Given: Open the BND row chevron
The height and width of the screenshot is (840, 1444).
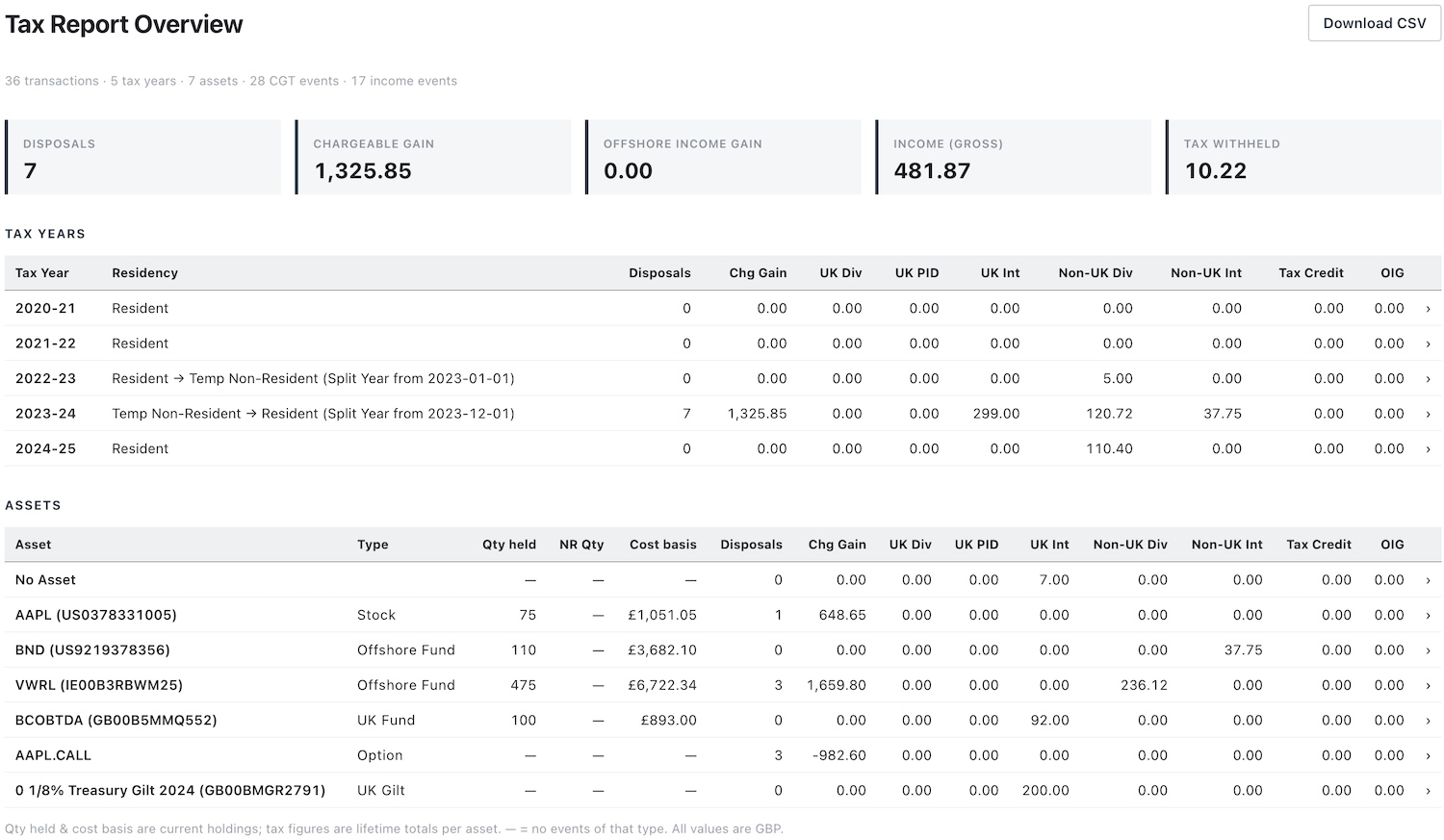Looking at the screenshot, I should [x=1428, y=650].
